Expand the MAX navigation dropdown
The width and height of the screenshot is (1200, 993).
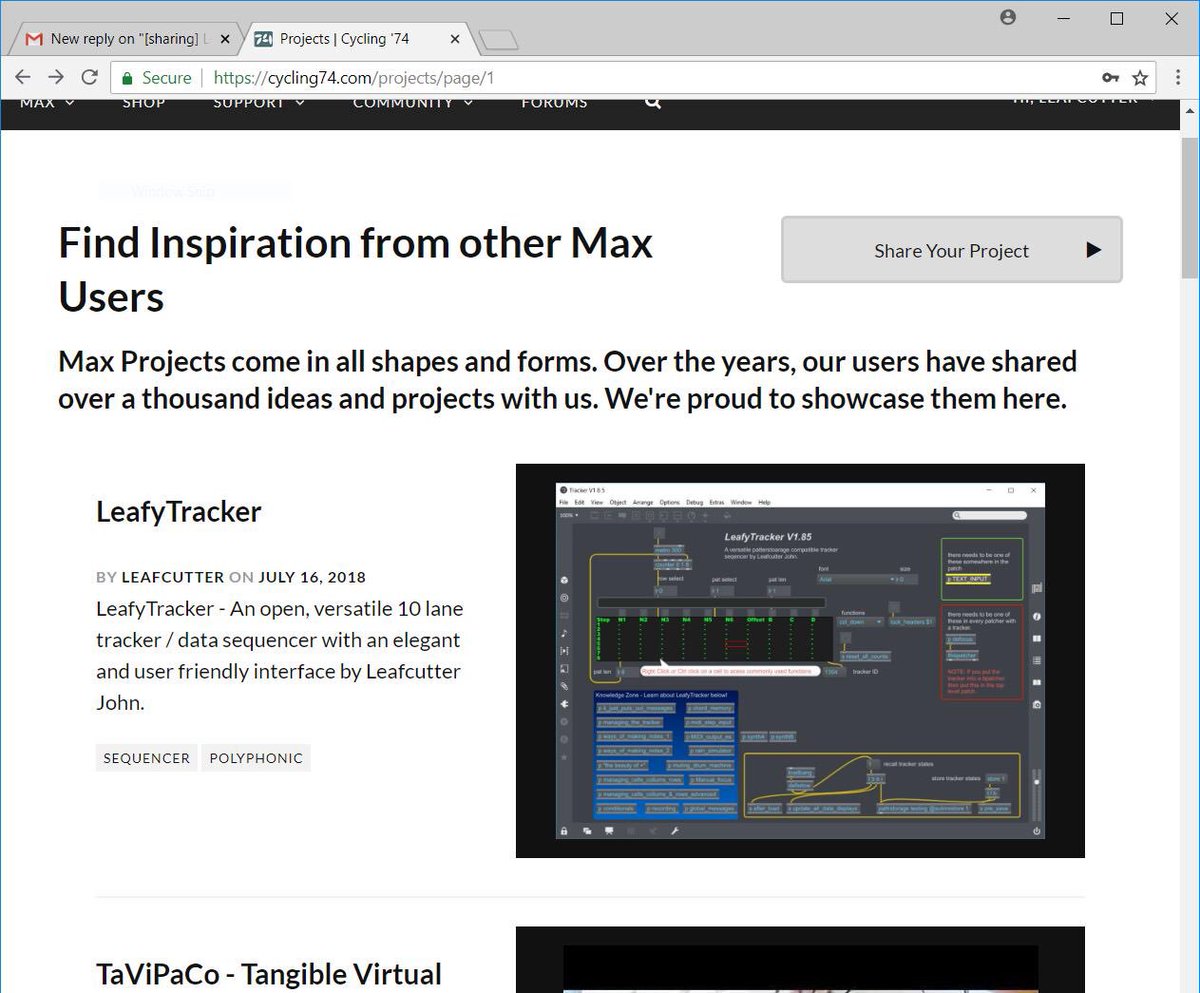coord(48,103)
